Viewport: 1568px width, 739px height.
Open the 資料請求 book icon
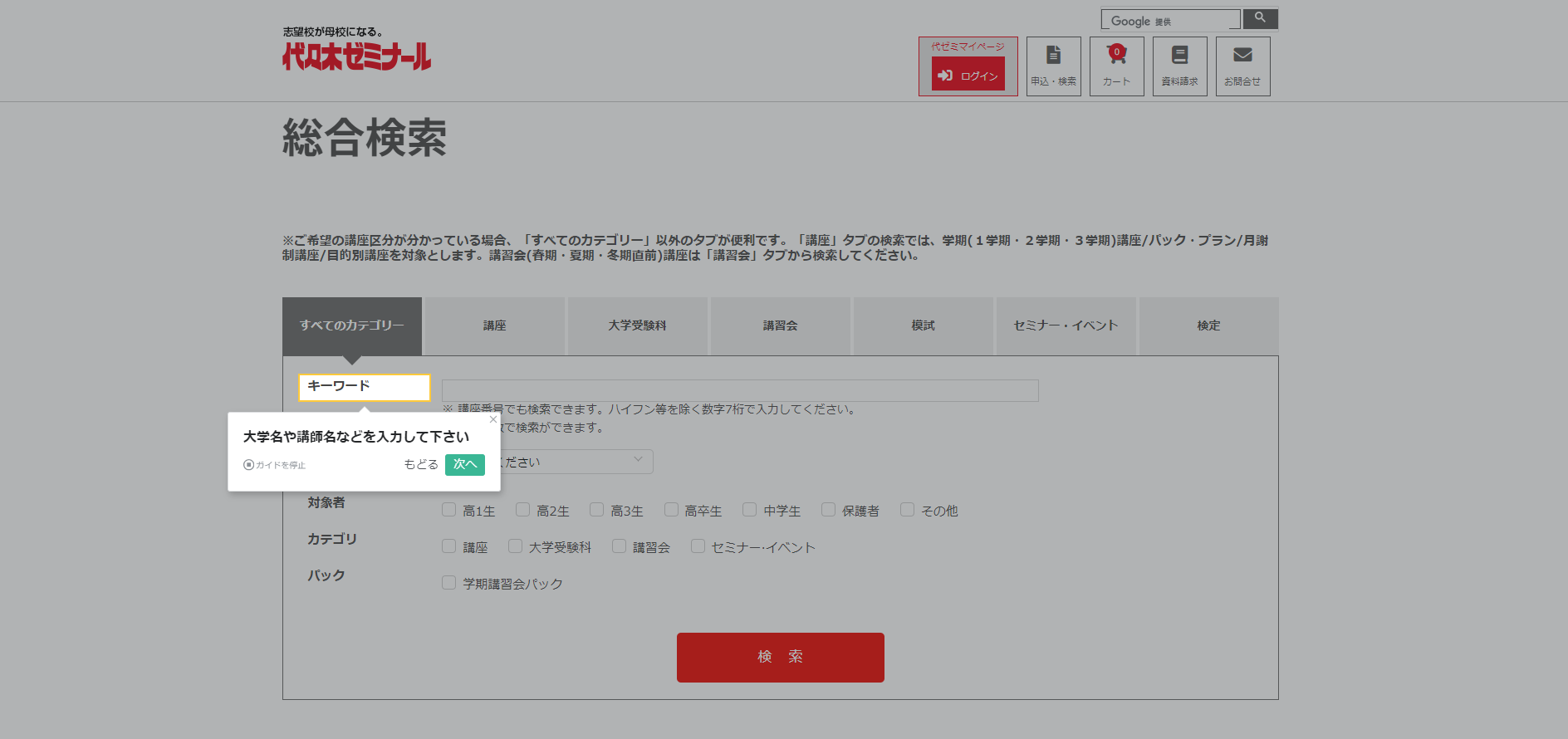pos(1179,66)
